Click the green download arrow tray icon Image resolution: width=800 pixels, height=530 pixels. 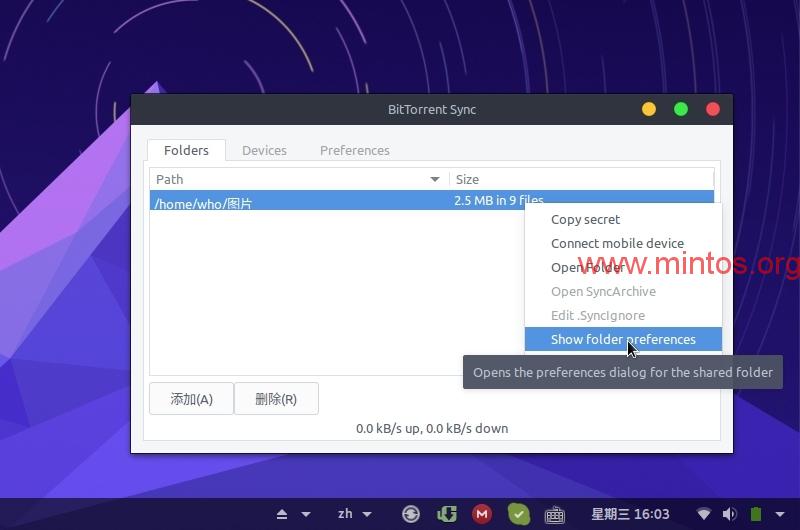click(x=447, y=514)
